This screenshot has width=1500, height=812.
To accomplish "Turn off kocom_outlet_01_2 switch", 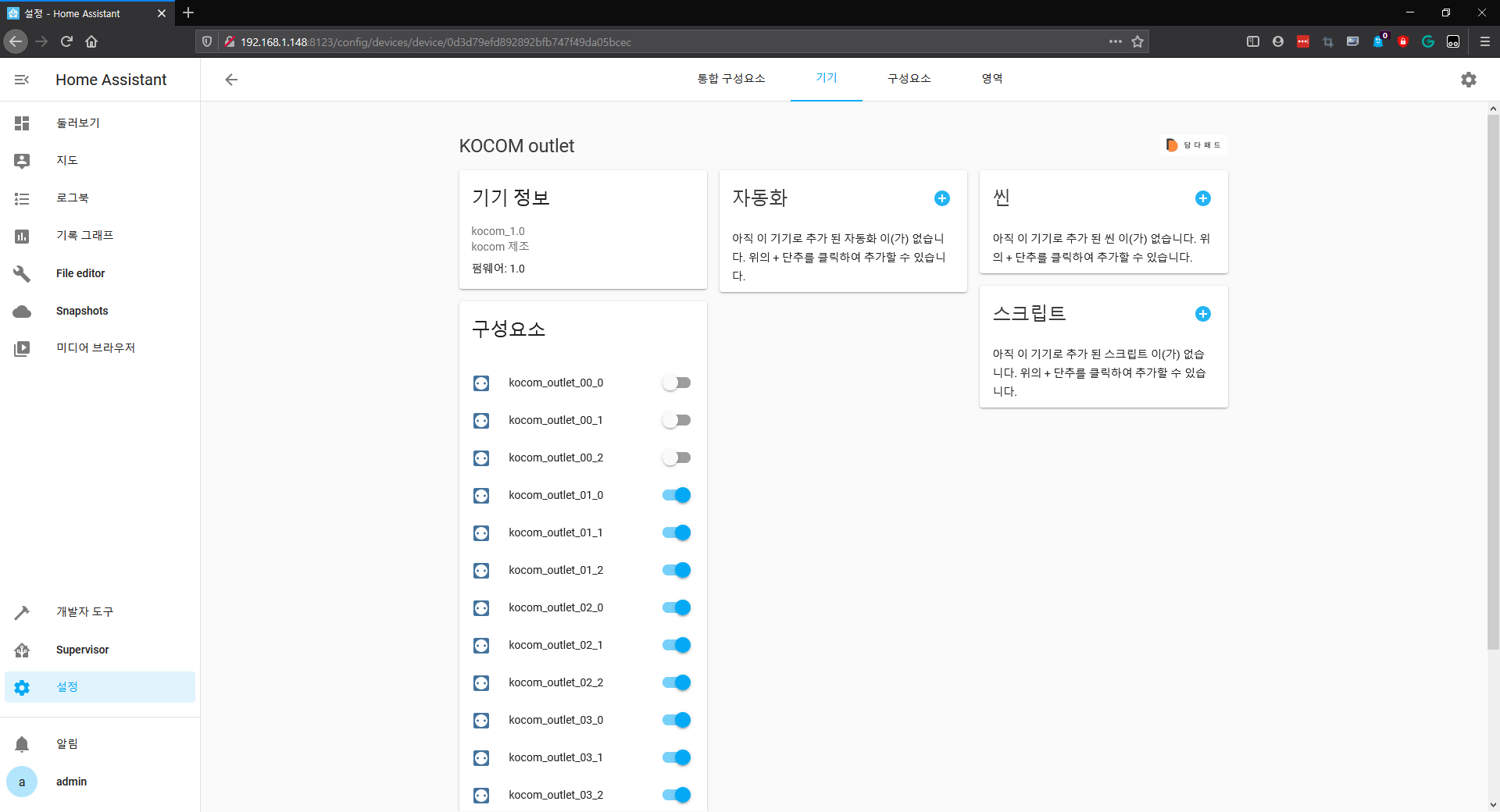I will coord(677,570).
